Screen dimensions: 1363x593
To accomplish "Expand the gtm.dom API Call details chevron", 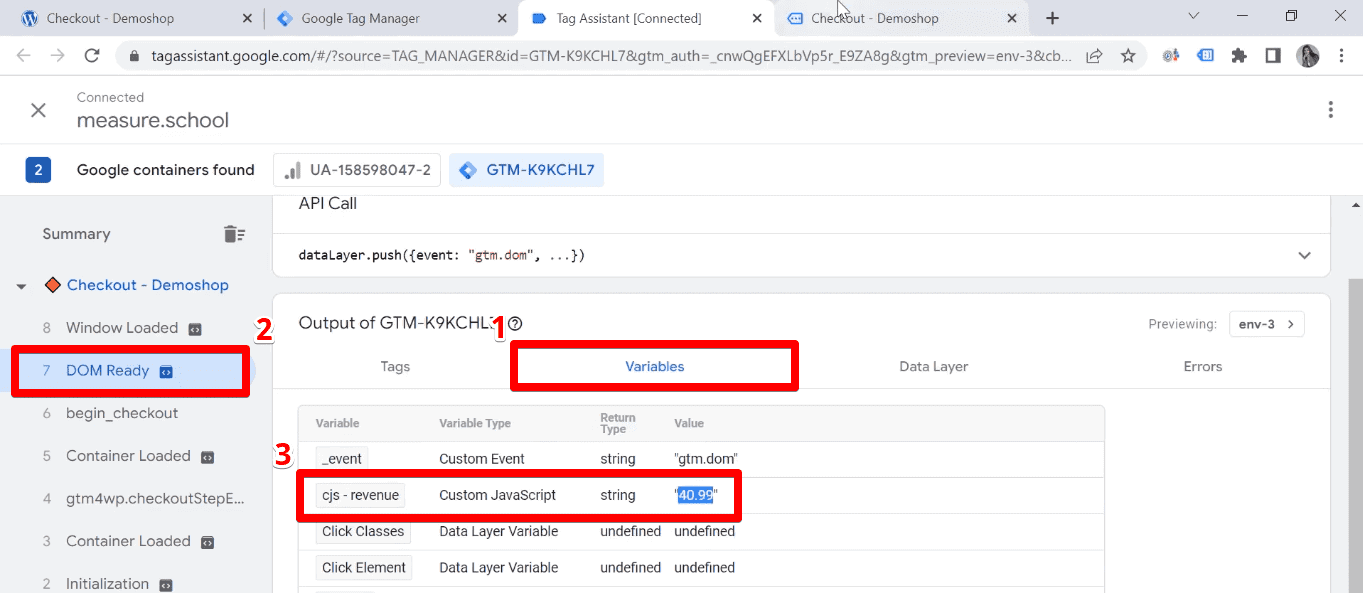I will [x=1304, y=255].
